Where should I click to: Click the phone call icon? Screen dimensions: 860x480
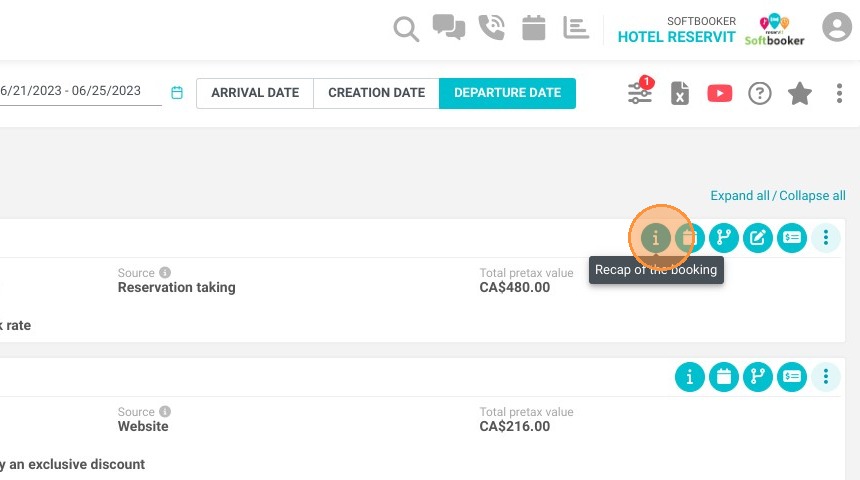click(491, 27)
